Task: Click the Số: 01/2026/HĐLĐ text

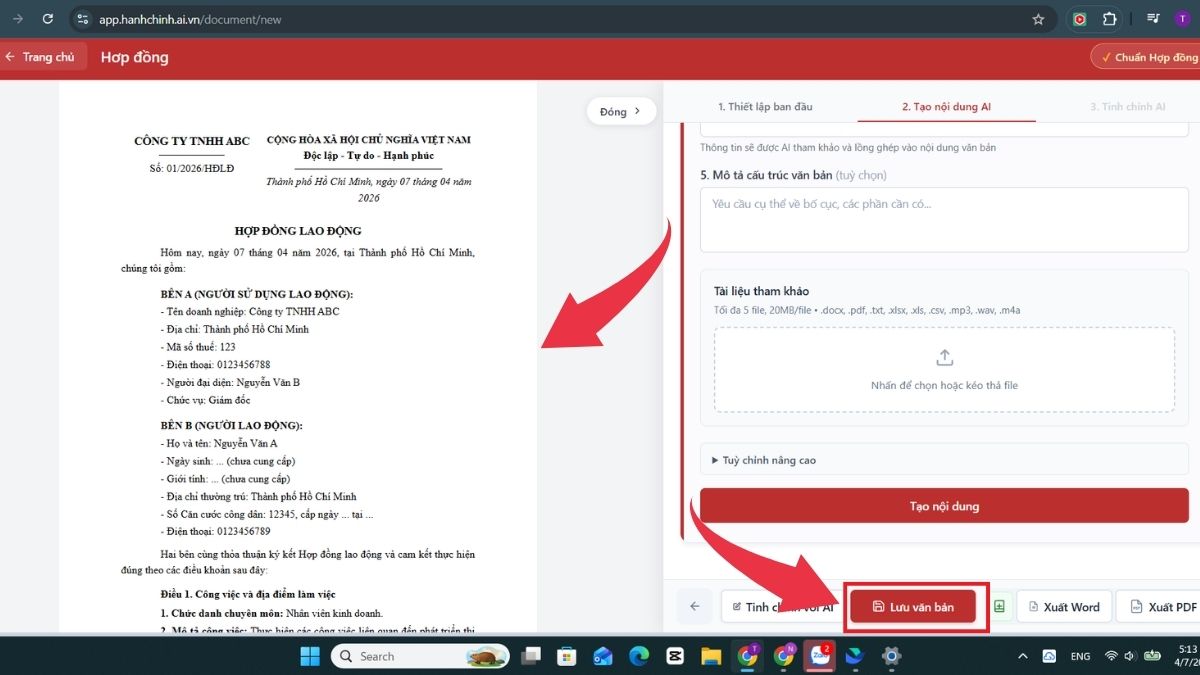Action: coord(192,168)
